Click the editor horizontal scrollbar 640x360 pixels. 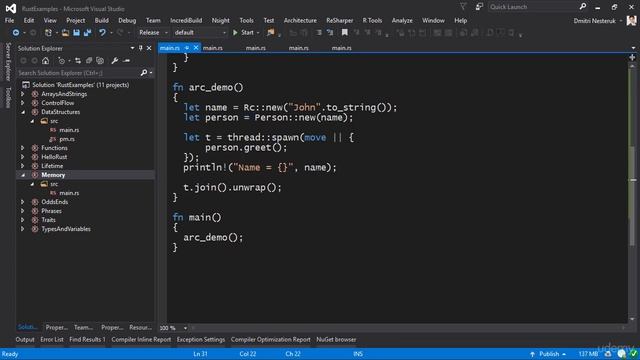(408, 328)
